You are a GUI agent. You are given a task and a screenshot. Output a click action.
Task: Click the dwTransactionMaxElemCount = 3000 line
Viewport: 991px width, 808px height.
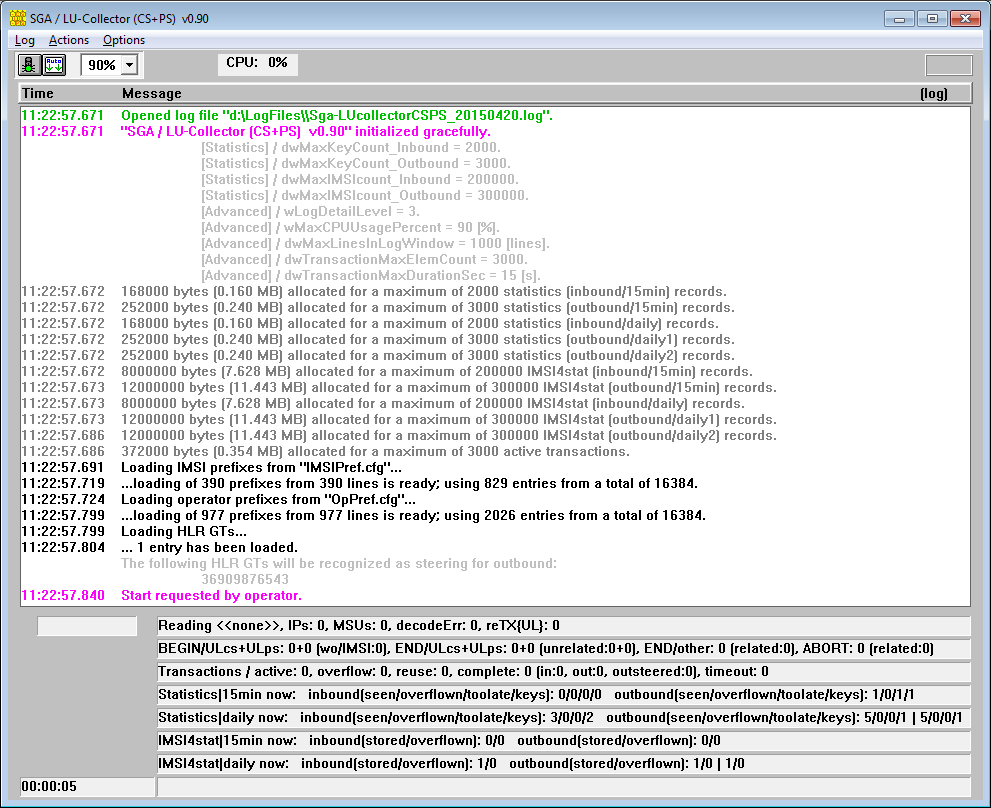pyautogui.click(x=364, y=259)
